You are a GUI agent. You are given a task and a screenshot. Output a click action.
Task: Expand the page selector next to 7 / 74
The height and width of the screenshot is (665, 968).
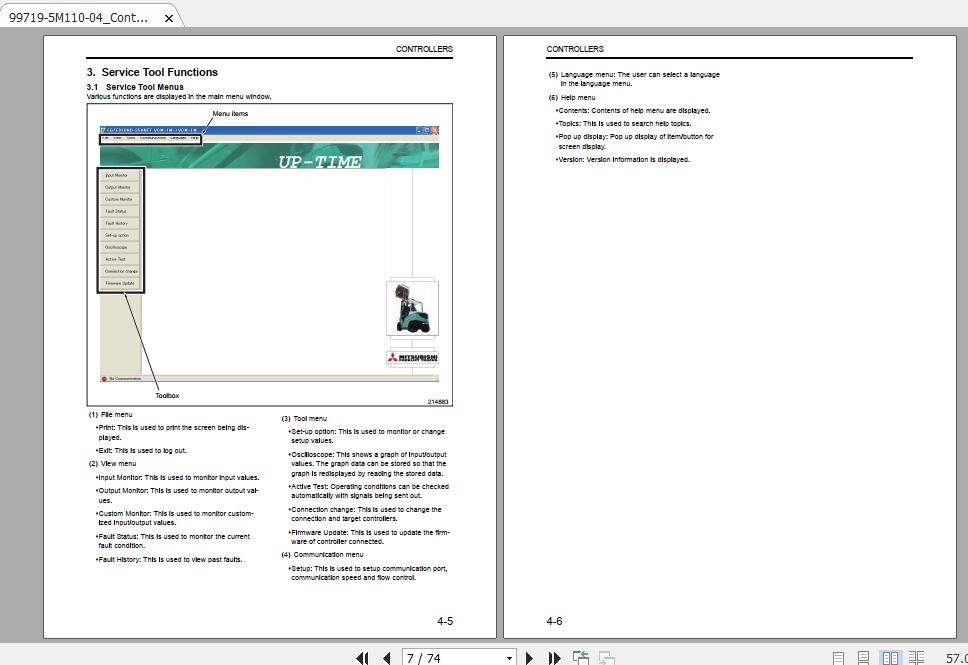click(509, 657)
